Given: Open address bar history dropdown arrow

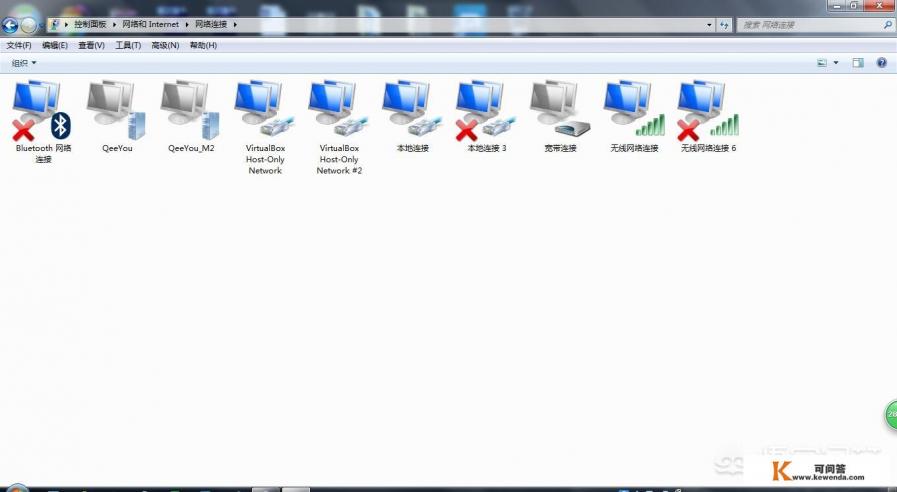Looking at the screenshot, I should [709, 24].
